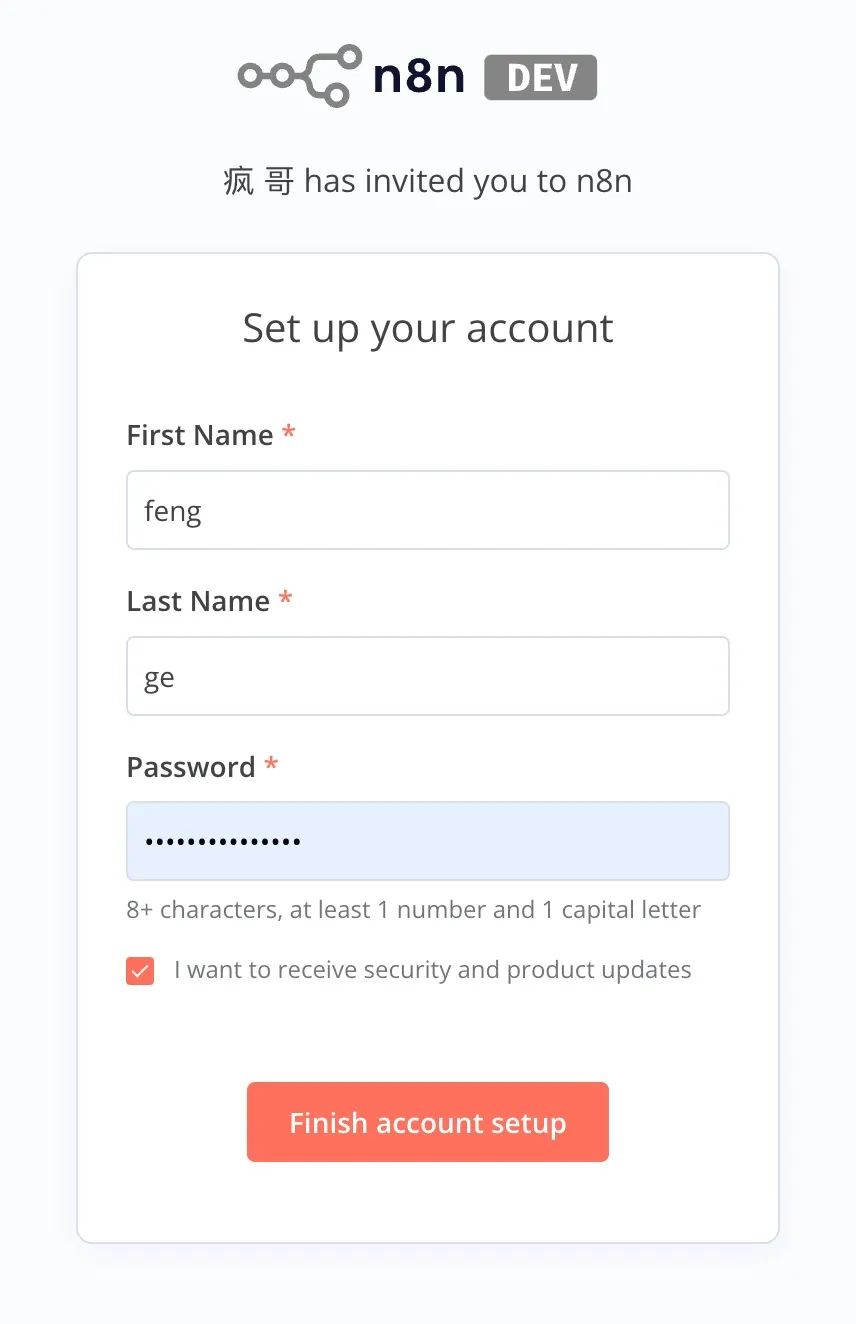Image resolution: width=856 pixels, height=1324 pixels.
Task: Click the text 'ge' in Last Name
Action: 157,676
